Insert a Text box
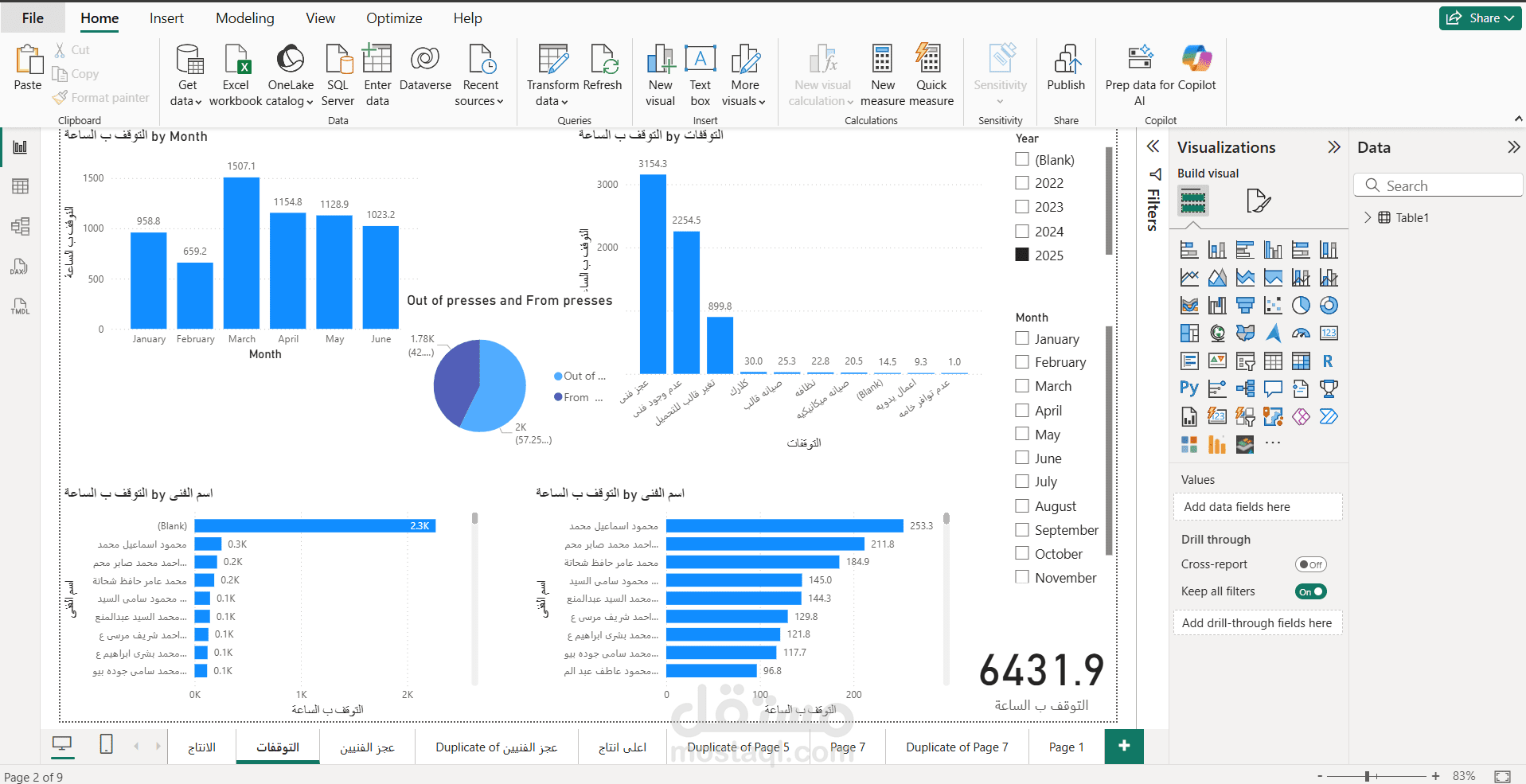 click(x=700, y=76)
